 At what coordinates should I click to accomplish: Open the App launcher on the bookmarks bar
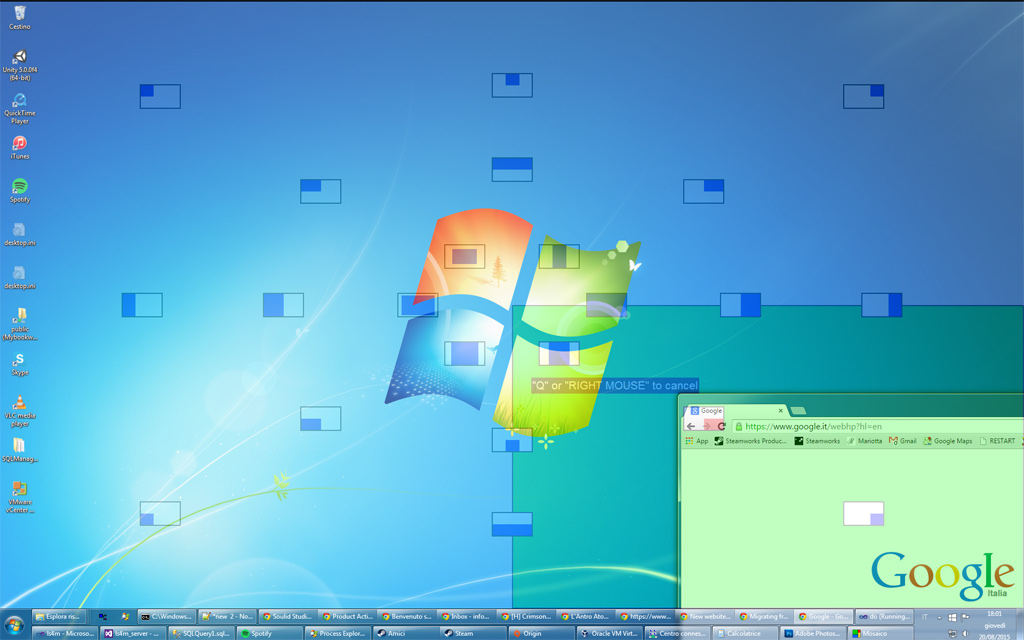(x=700, y=440)
